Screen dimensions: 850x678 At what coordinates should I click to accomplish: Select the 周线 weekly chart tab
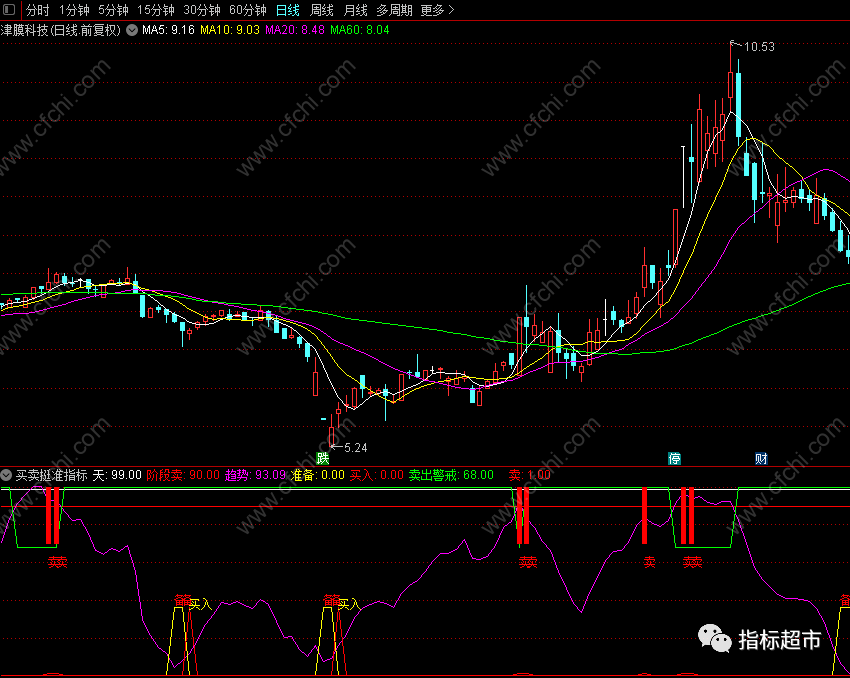click(321, 10)
